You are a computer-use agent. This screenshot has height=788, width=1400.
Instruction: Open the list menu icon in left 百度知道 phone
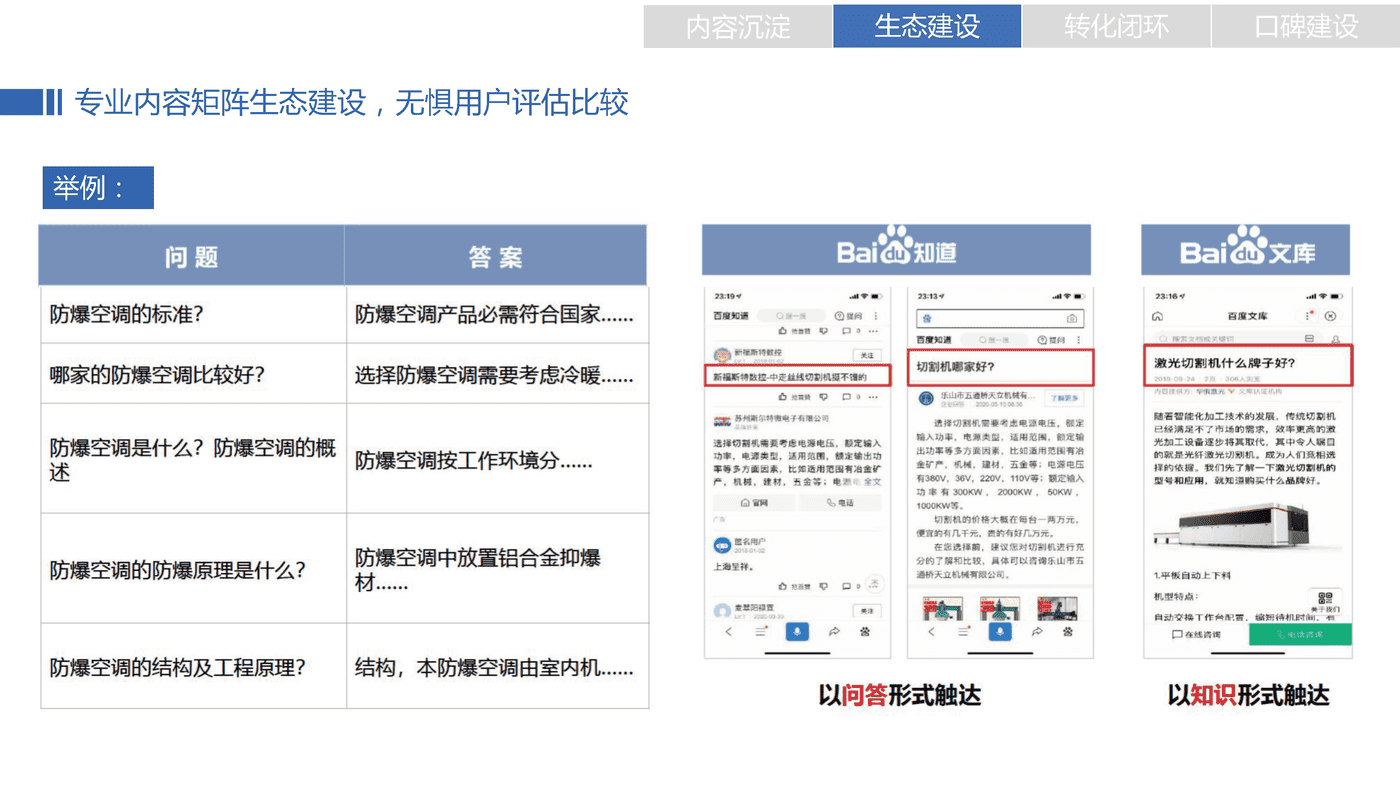tap(761, 631)
